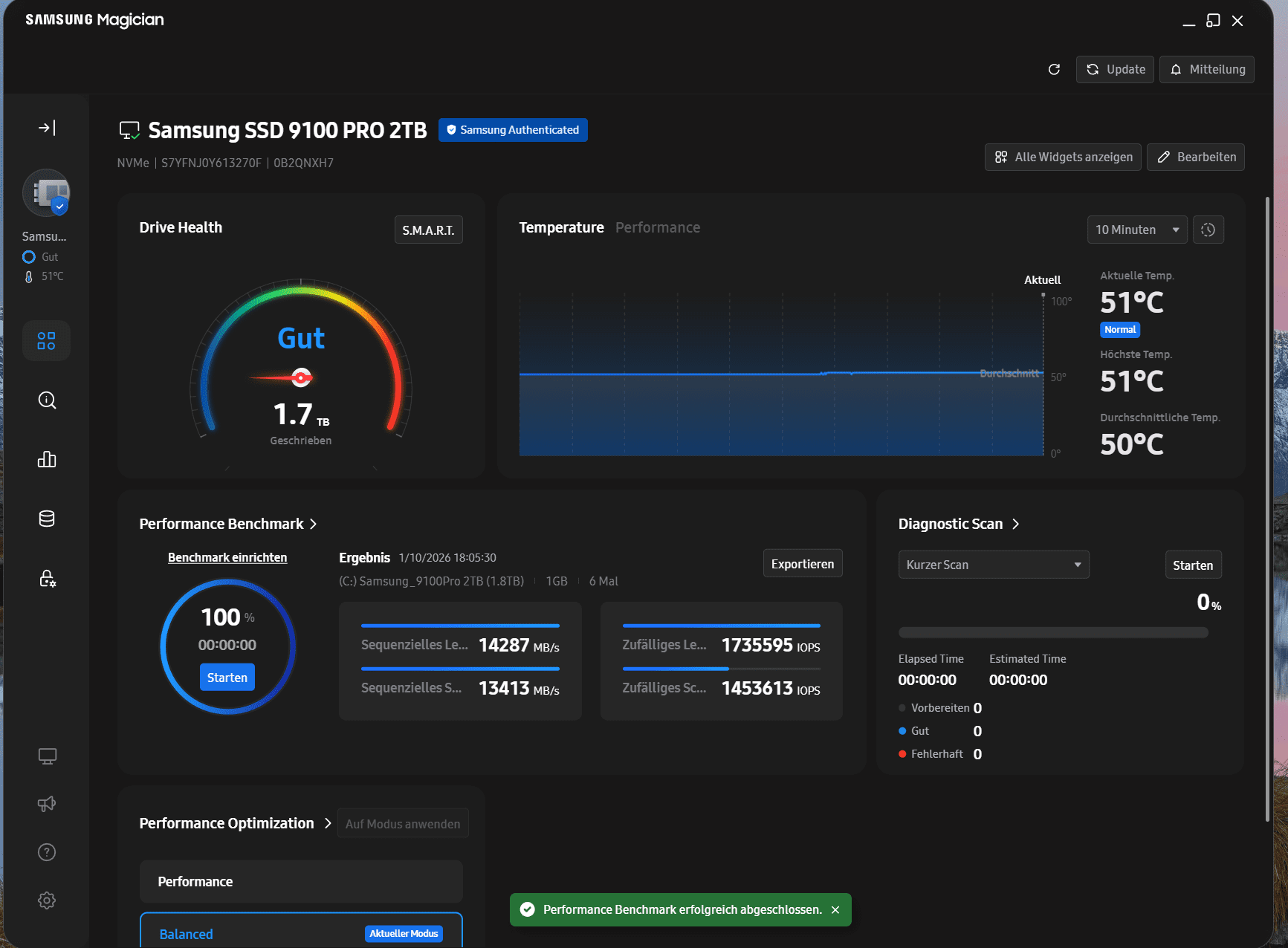Expand the Diagnostic Scan section chevron
1288x948 pixels.
(x=1016, y=524)
